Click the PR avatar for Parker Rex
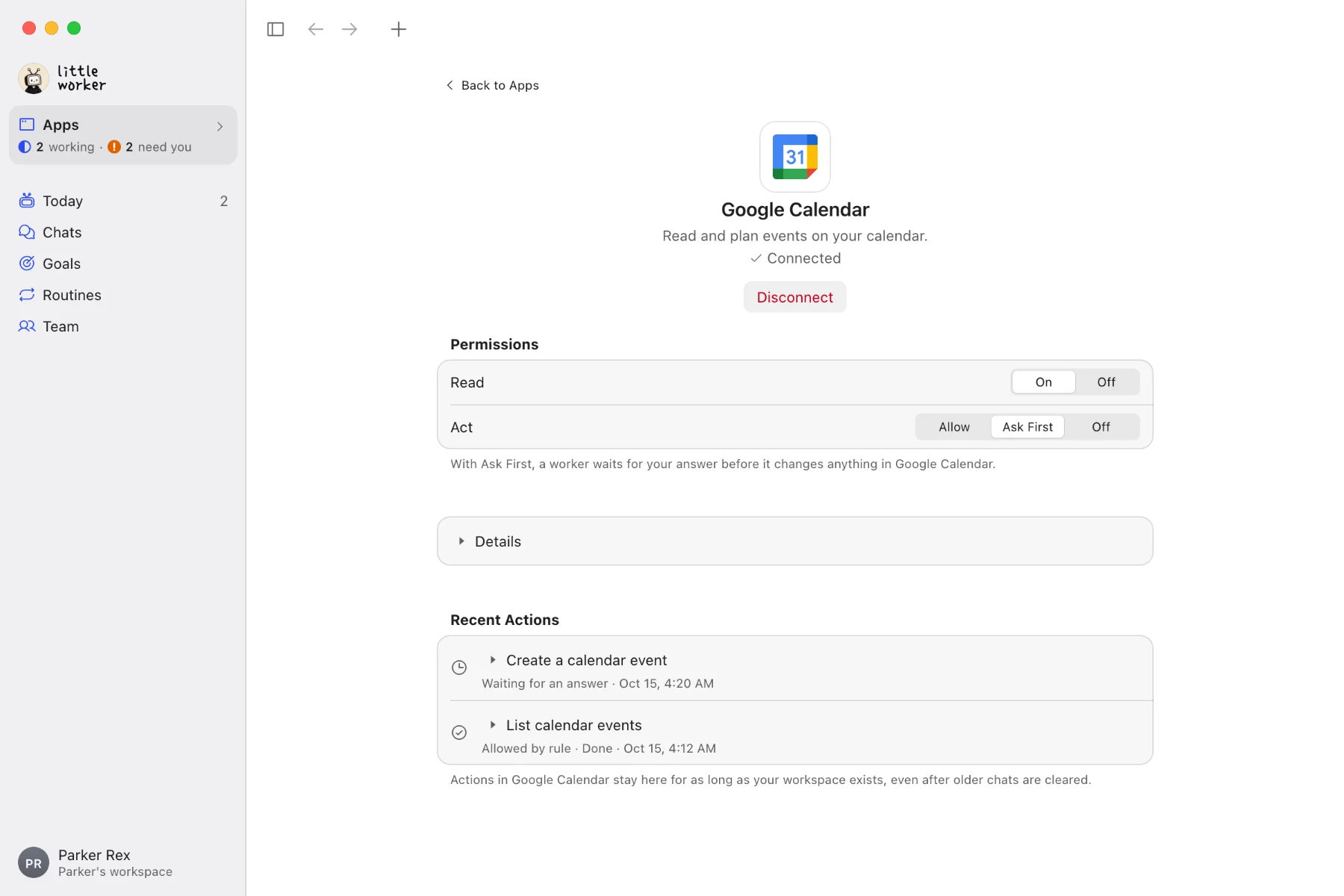 [34, 862]
